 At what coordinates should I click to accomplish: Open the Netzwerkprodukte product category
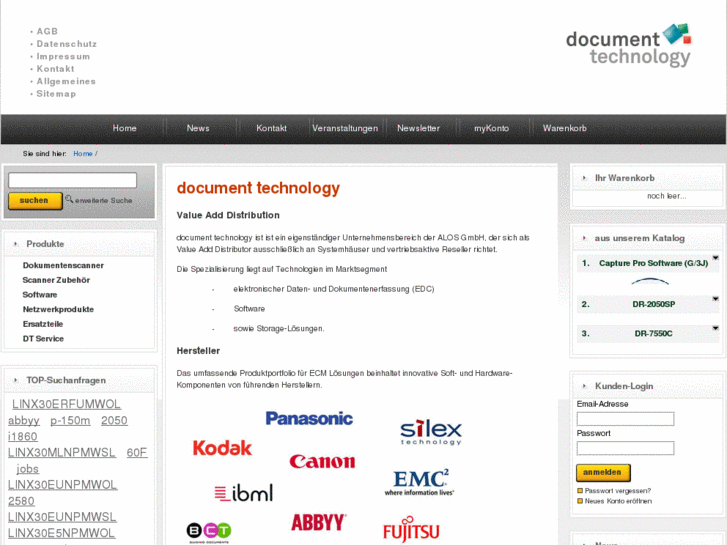(58, 309)
